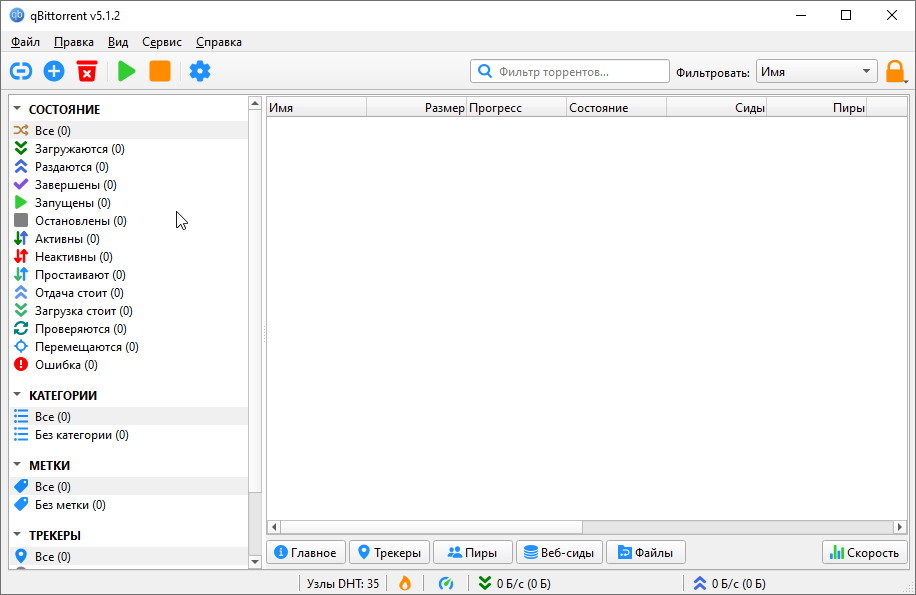Click the add torrent link toolbar icon
This screenshot has width=916, height=595.
pyautogui.click(x=20, y=71)
